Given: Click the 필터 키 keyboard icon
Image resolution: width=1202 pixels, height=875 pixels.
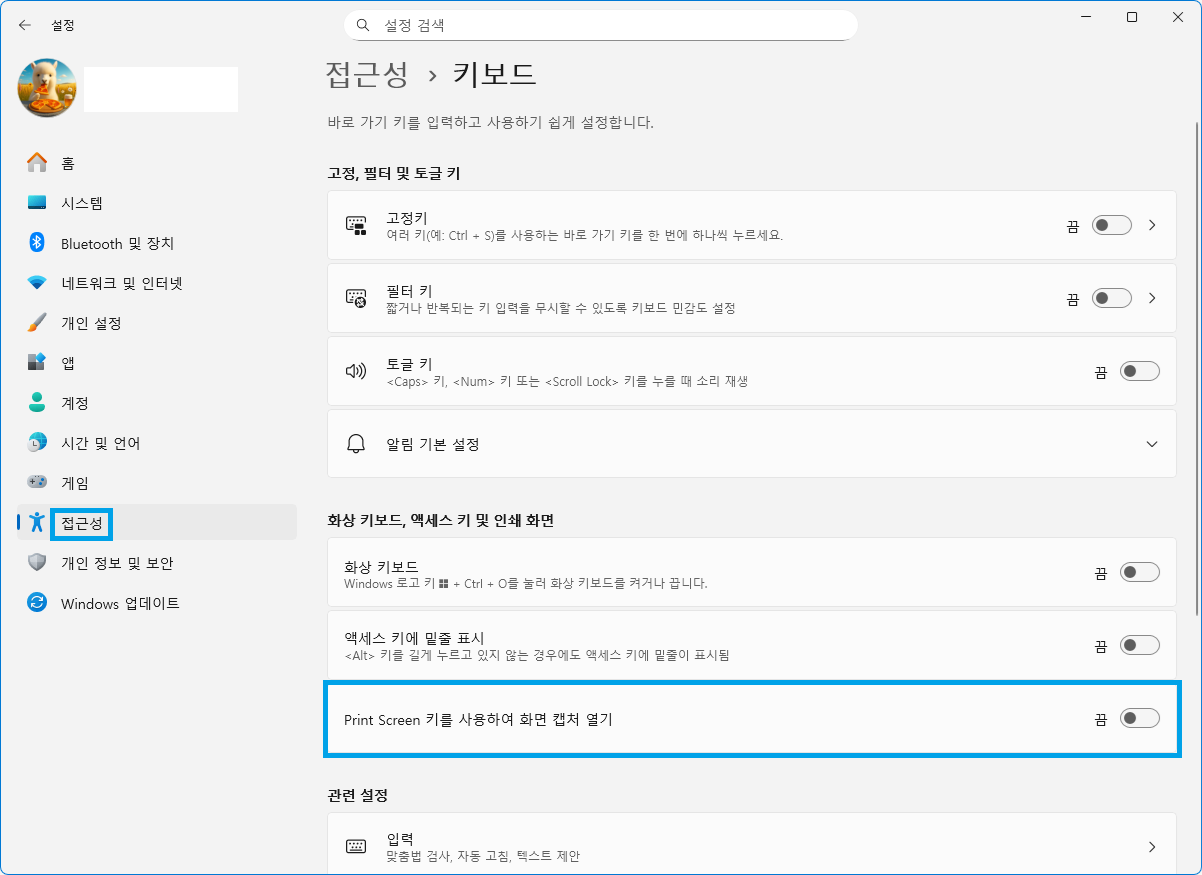Looking at the screenshot, I should coord(356,298).
